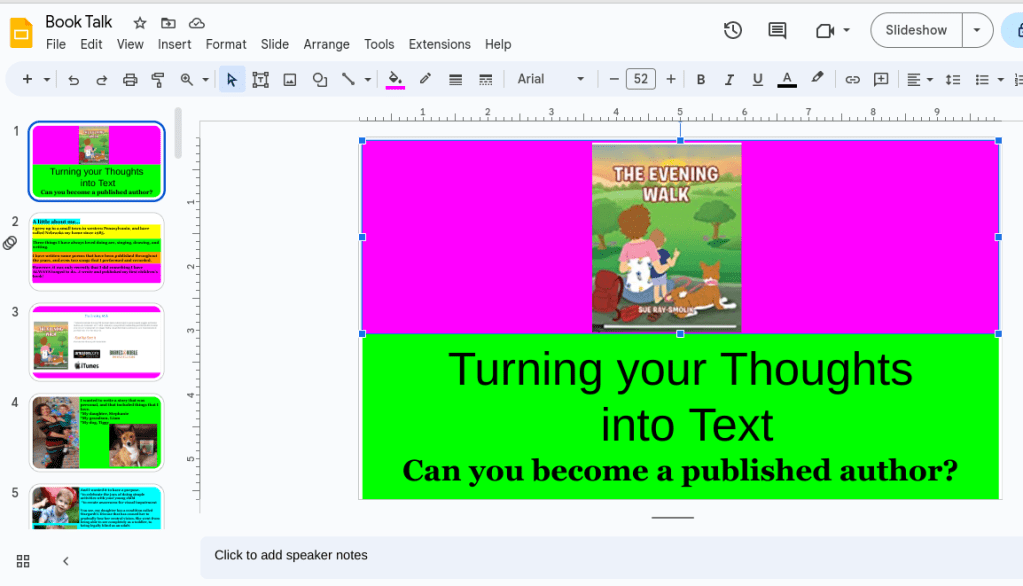Toggle underline formatting

[757, 80]
